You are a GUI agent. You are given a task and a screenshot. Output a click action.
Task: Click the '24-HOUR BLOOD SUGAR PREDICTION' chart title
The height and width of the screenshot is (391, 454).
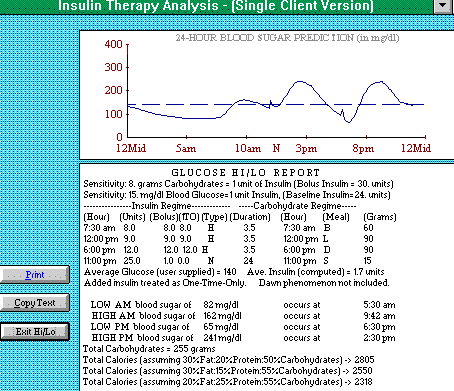(287, 38)
